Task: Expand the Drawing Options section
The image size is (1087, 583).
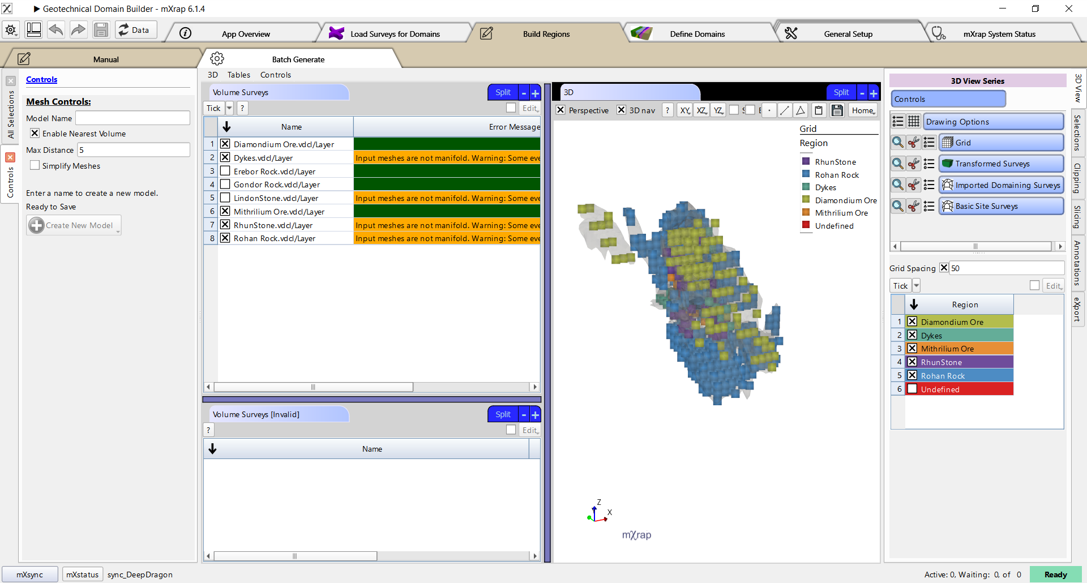Action: 993,121
